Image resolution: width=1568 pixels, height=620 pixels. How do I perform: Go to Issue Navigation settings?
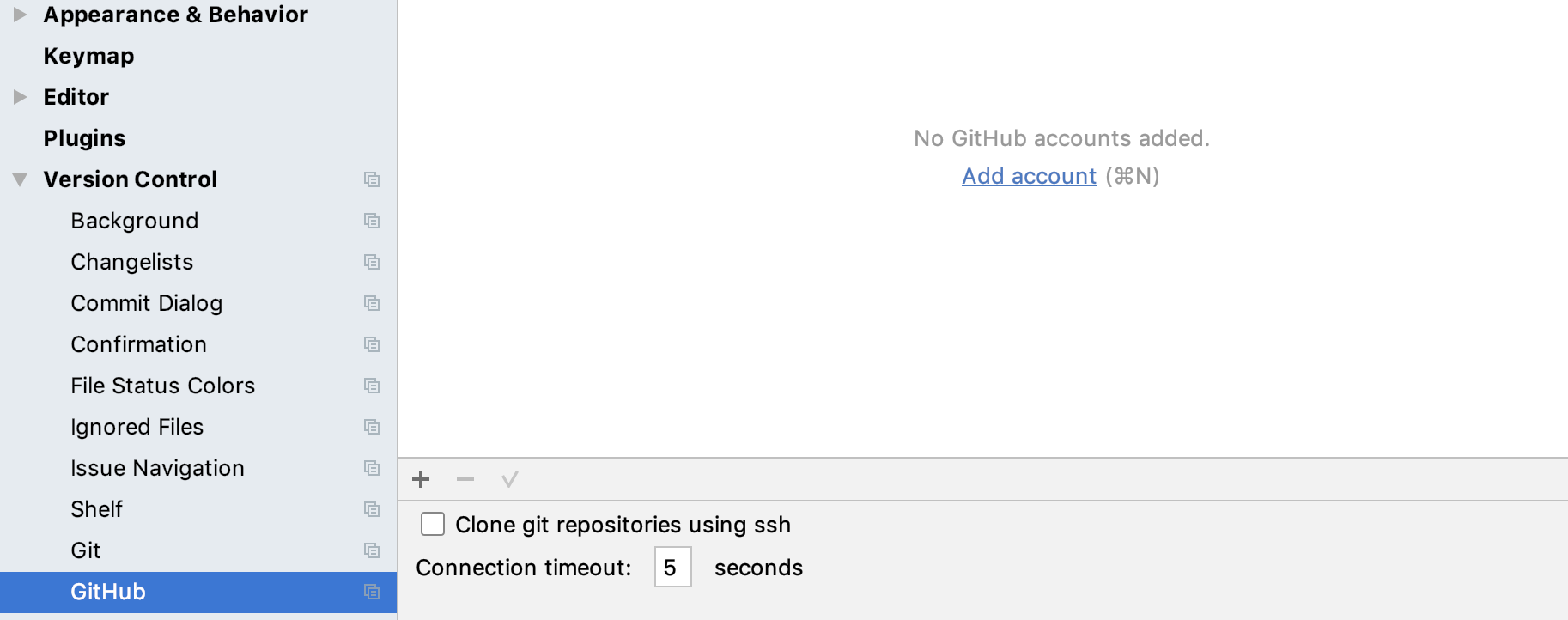pos(157,468)
